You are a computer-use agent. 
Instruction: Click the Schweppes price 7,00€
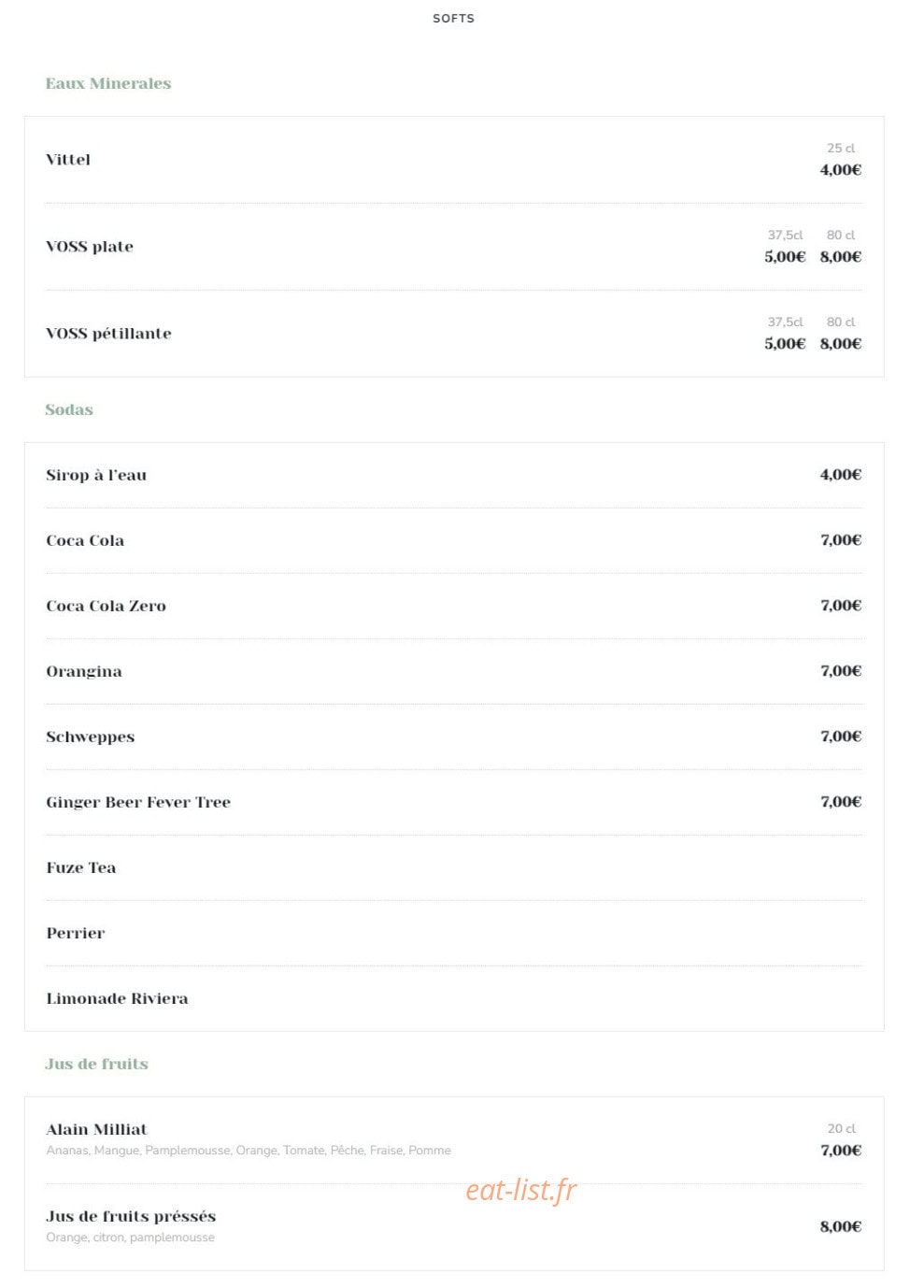click(841, 736)
